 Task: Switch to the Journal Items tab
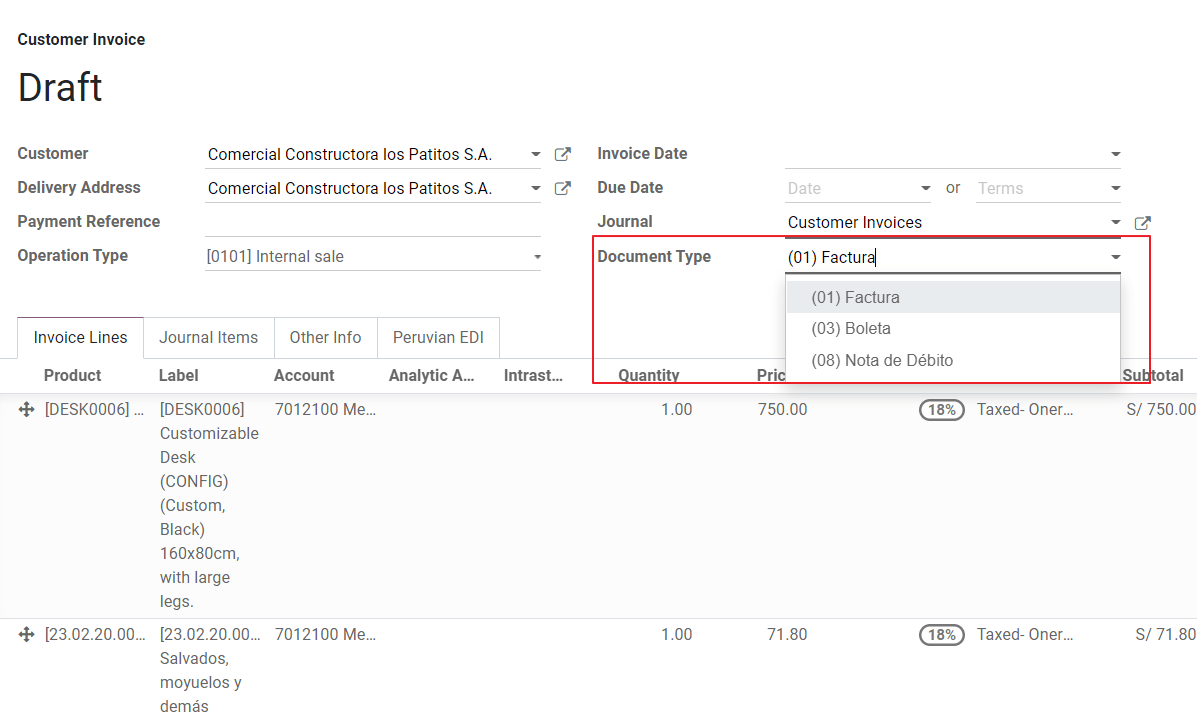click(208, 337)
